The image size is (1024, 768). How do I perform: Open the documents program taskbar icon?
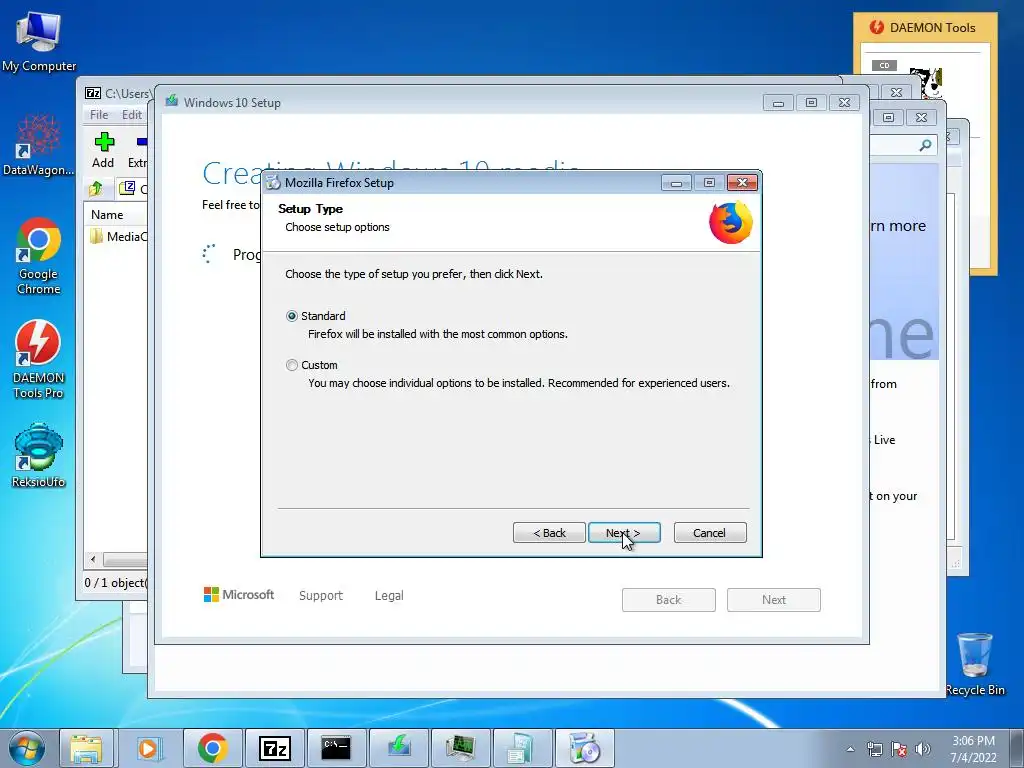[x=522, y=748]
